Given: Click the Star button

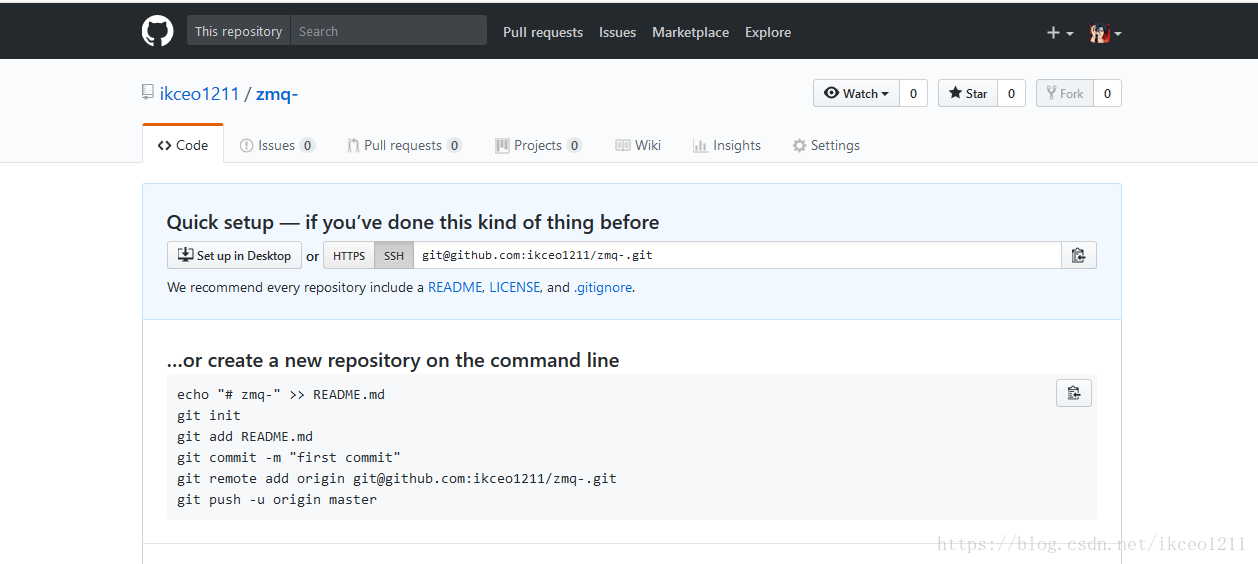Looking at the screenshot, I should [x=968, y=93].
